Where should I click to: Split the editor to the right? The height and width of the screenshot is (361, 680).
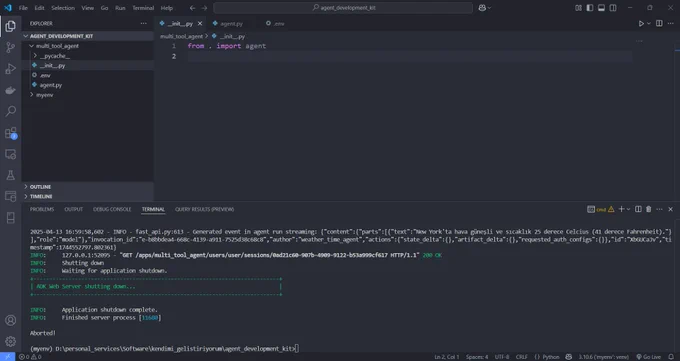coord(659,23)
